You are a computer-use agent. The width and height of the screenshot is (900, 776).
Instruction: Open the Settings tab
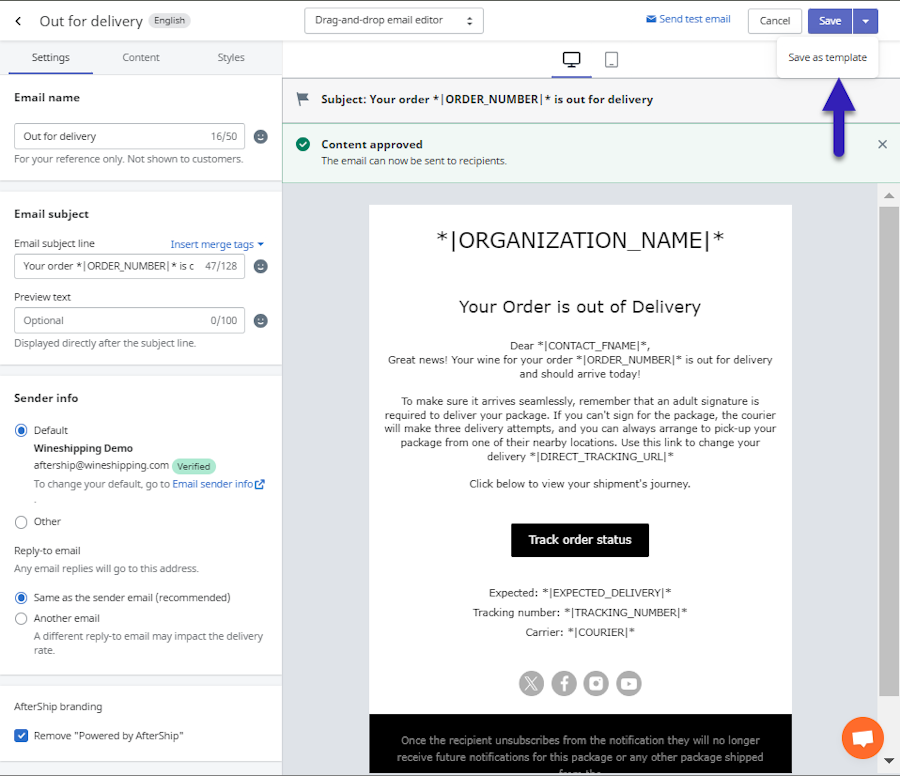(51, 57)
